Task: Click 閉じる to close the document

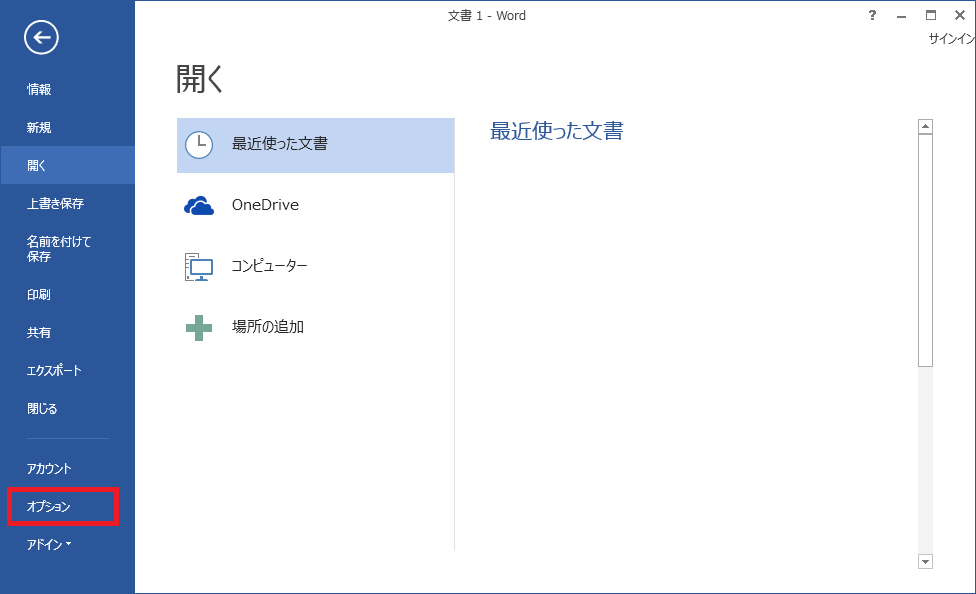Action: (x=42, y=409)
